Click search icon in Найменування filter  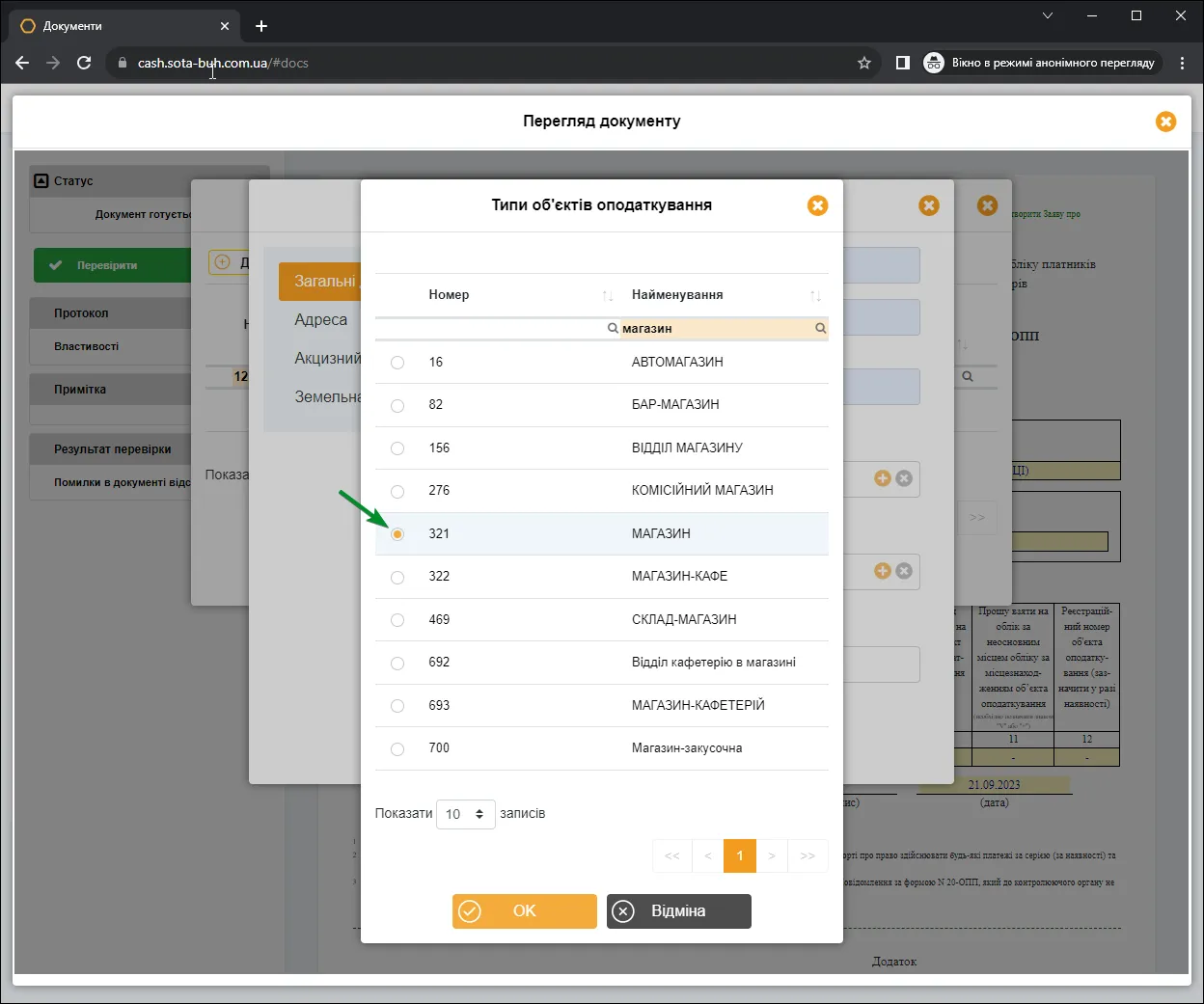[x=821, y=328]
